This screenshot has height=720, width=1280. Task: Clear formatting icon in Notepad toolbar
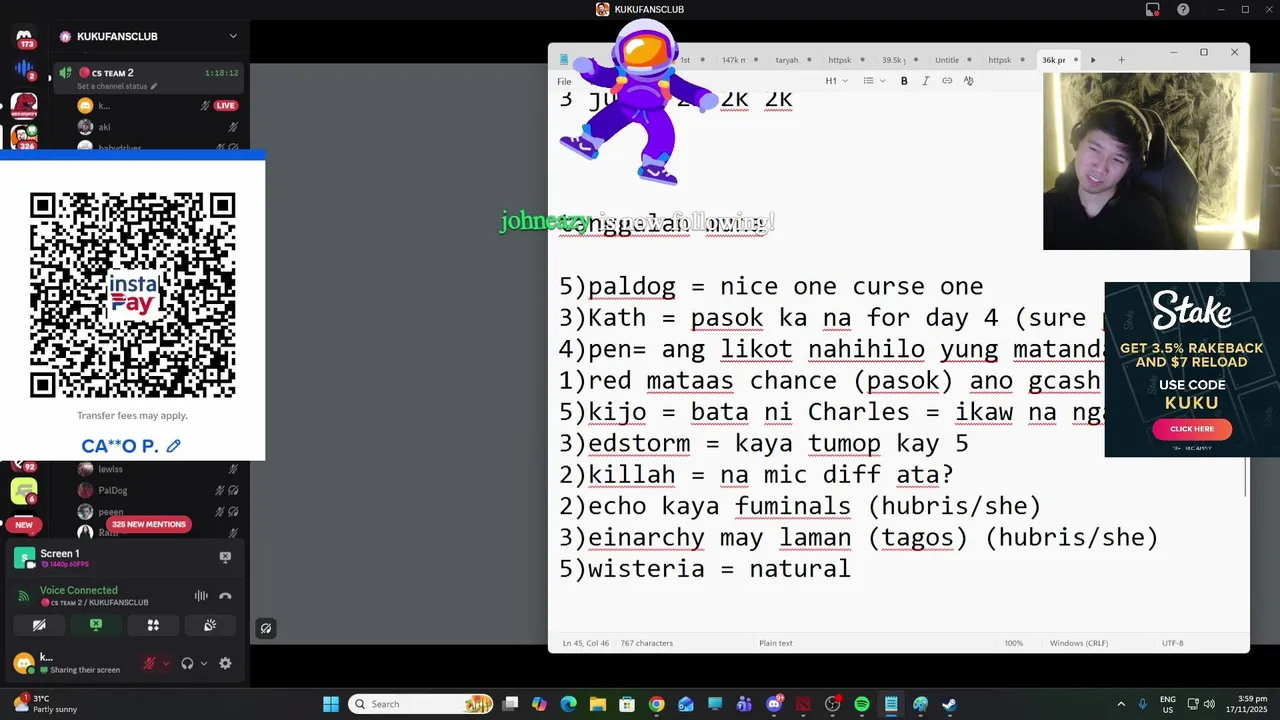[968, 81]
